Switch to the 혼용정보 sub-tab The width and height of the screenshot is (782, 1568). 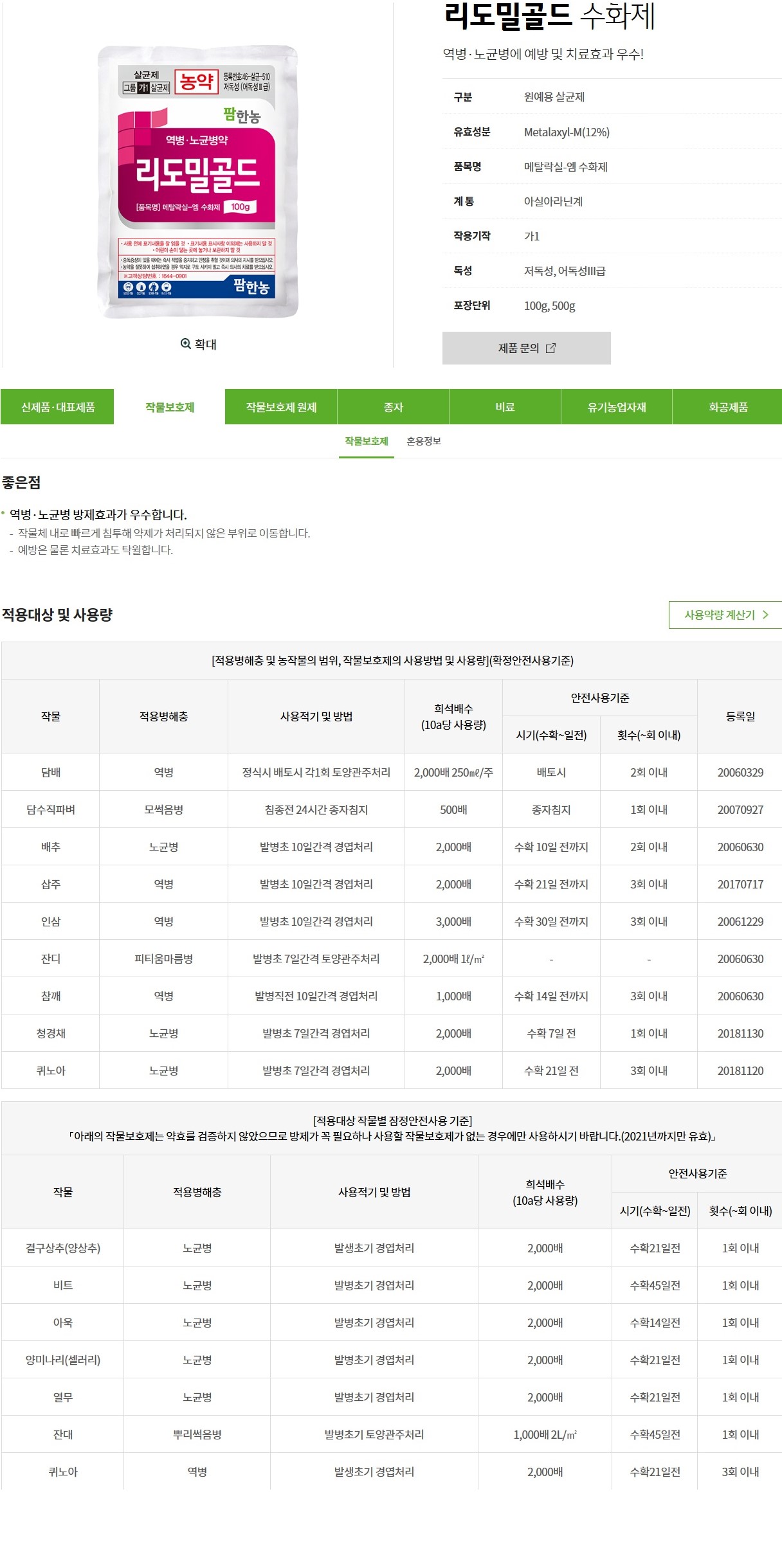click(424, 442)
